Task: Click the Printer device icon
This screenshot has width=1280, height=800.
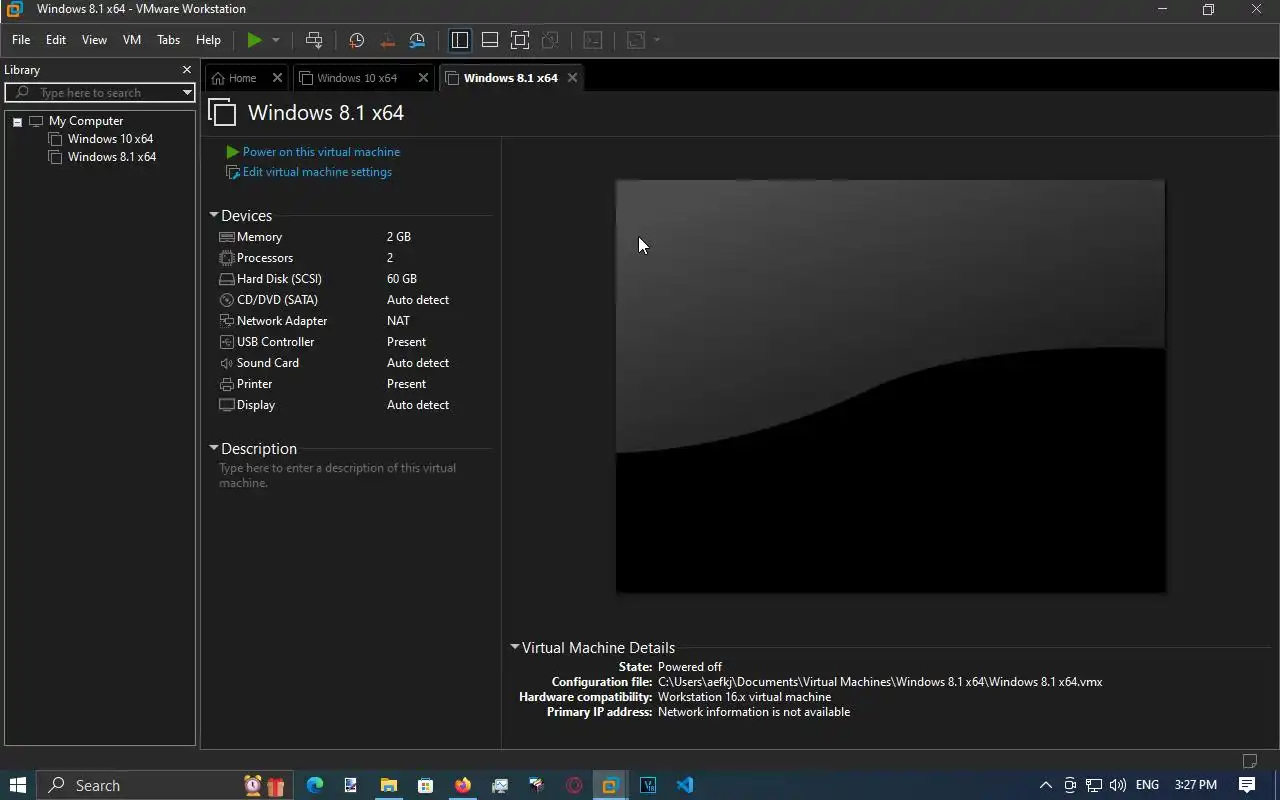Action: (227, 384)
